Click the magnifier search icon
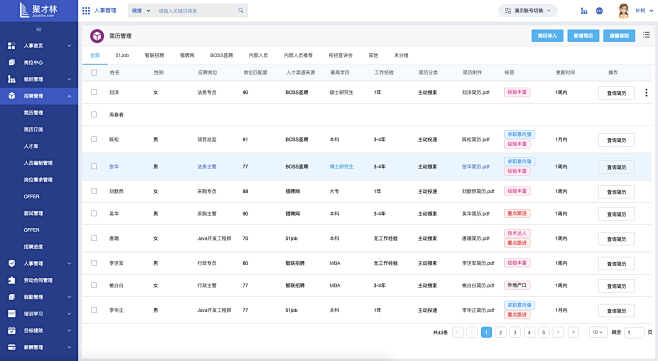Image resolution: width=658 pixels, height=361 pixels. click(240, 10)
